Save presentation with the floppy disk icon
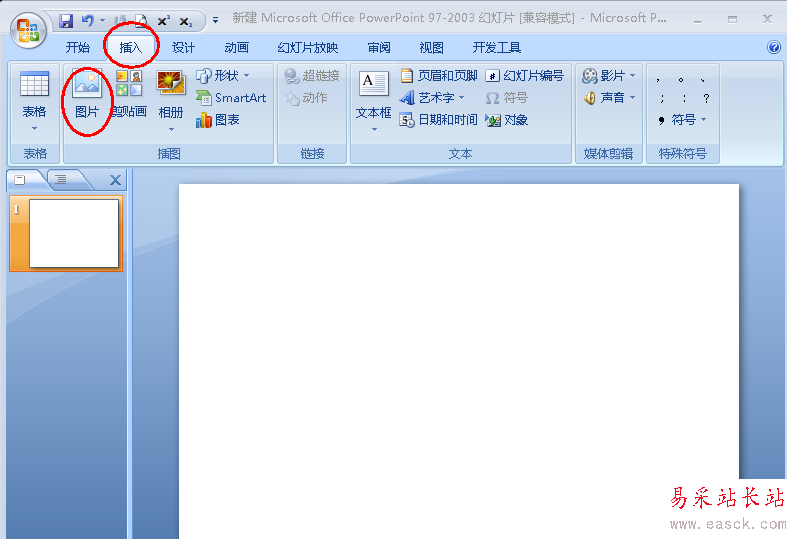The height and width of the screenshot is (539, 787). [66, 21]
